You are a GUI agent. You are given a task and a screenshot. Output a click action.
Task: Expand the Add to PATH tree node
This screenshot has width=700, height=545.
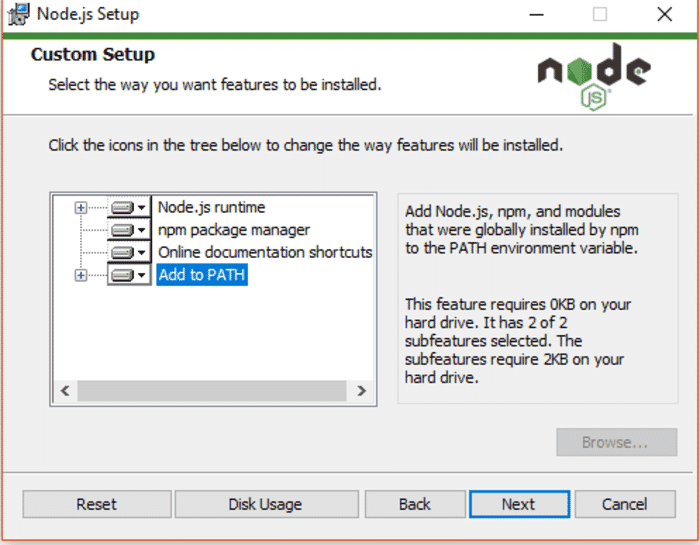point(81,275)
